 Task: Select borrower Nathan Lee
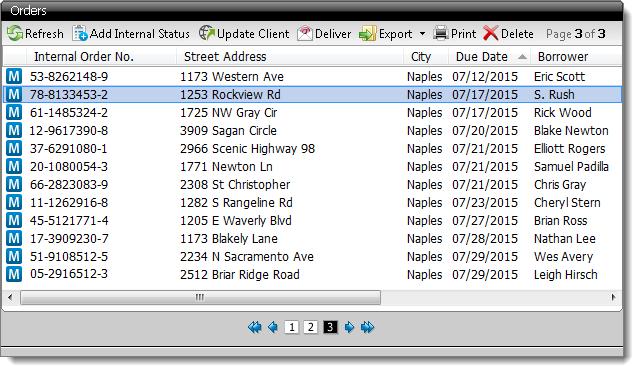[x=565, y=239]
